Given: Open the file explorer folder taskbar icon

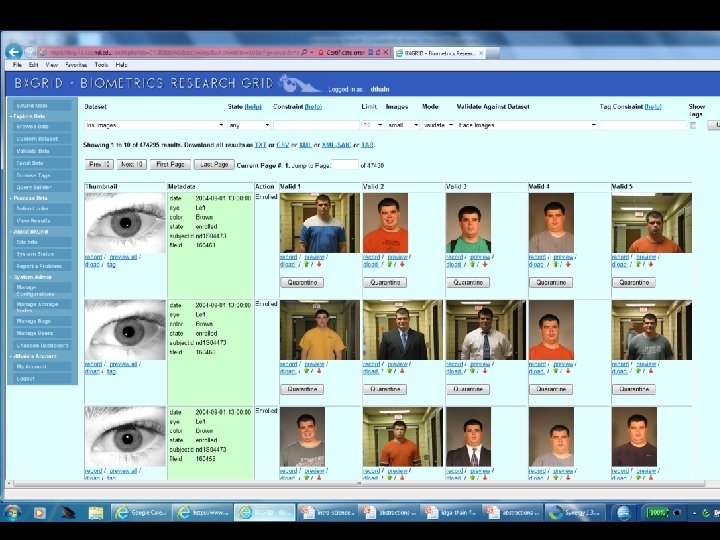Looking at the screenshot, I should pos(96,512).
